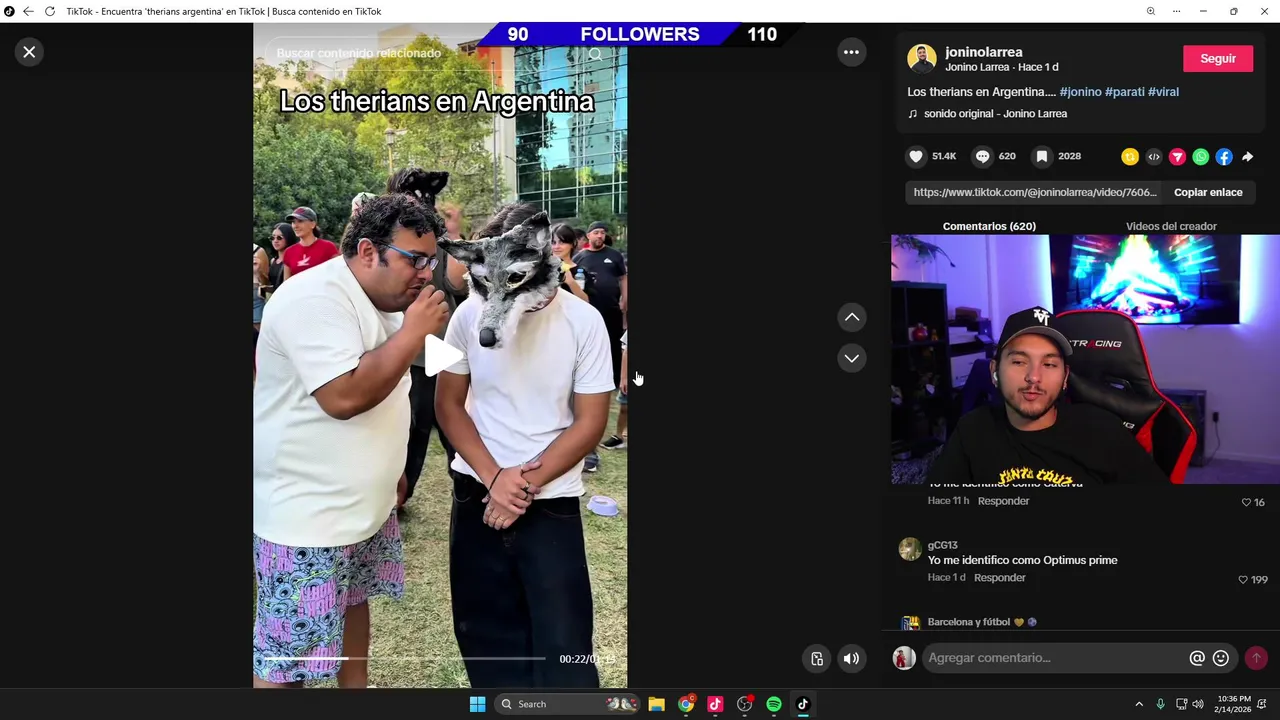Select the active TikTok taskbar icon
Screen dimensions: 1280x720
pos(803,704)
